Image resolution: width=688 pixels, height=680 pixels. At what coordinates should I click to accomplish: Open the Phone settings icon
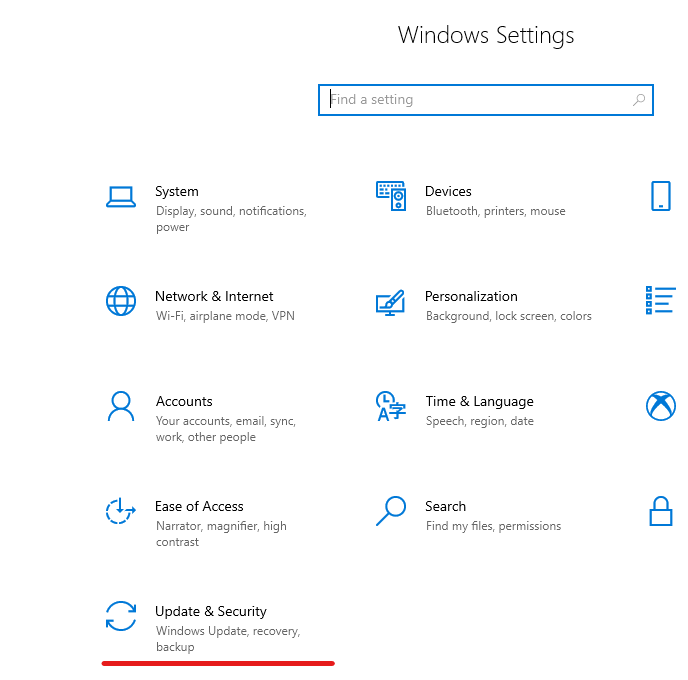click(x=660, y=196)
